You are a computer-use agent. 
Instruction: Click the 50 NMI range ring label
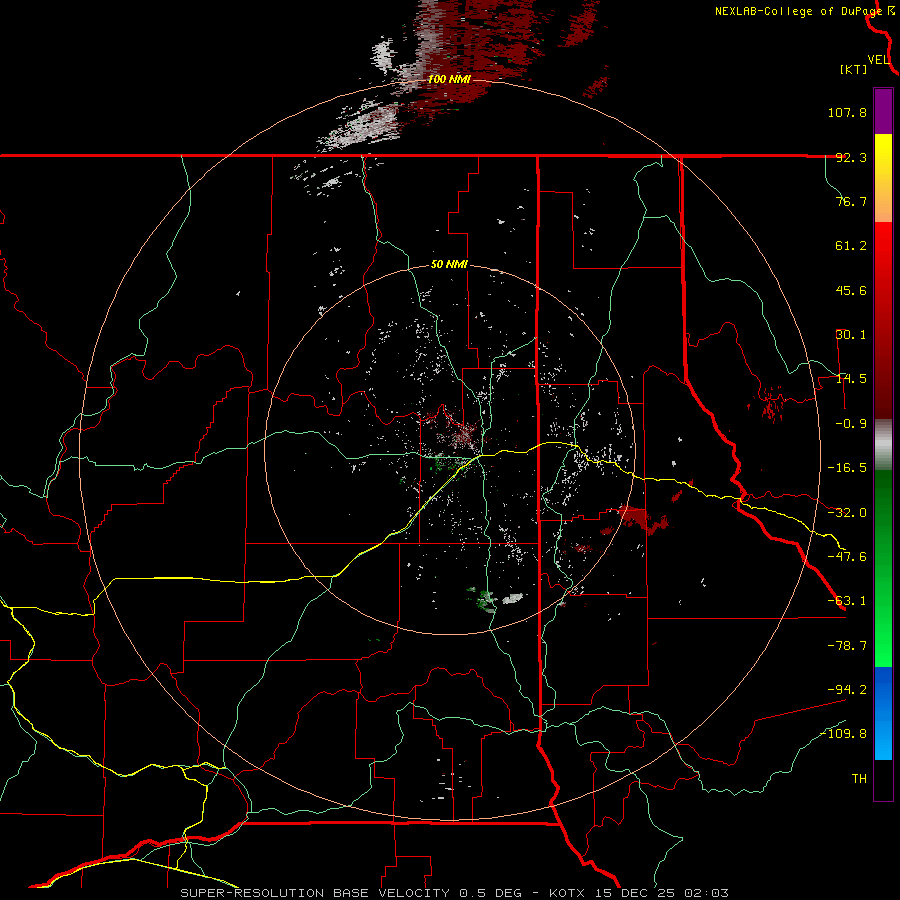tap(449, 264)
